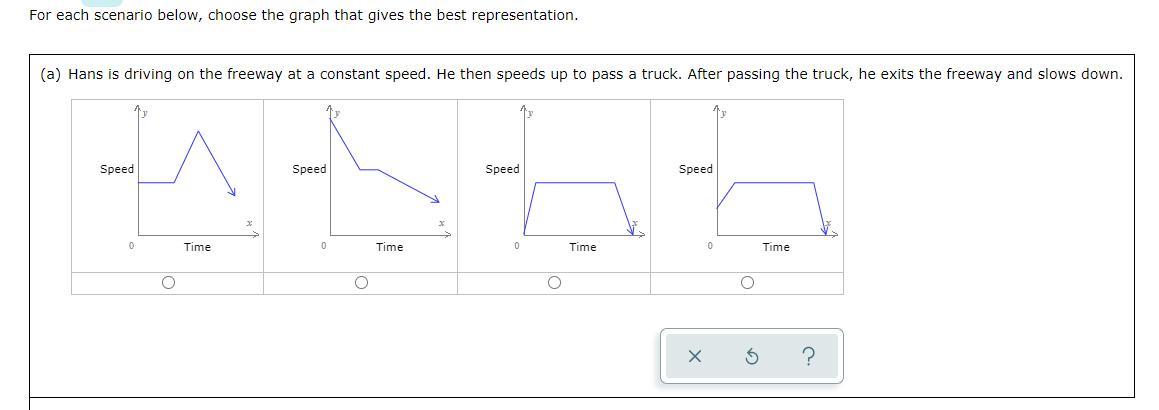1159x410 pixels.
Task: Click the Time axis label on third graph
Action: [x=583, y=247]
